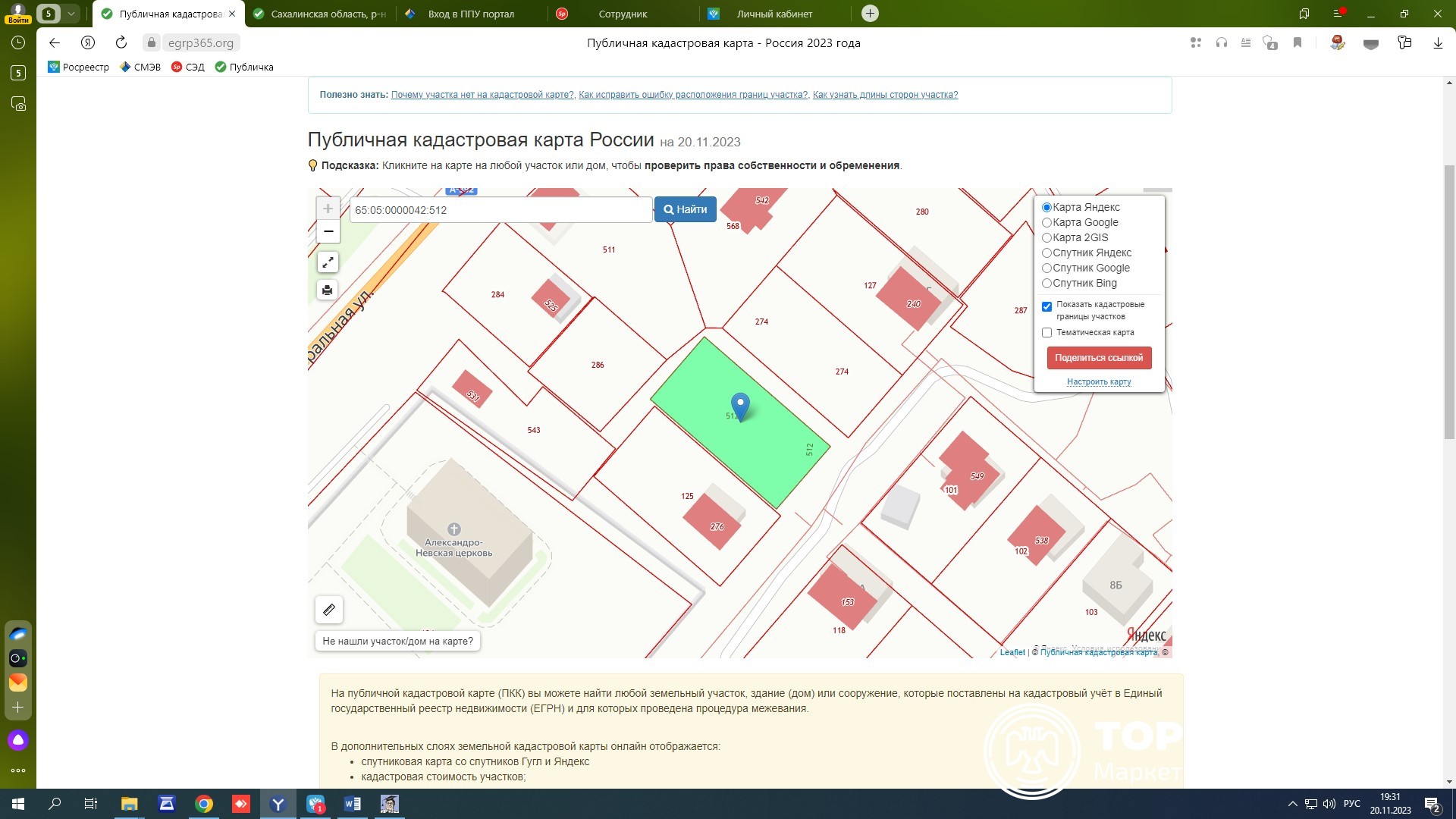Show hidden system tray icons

point(1292,804)
